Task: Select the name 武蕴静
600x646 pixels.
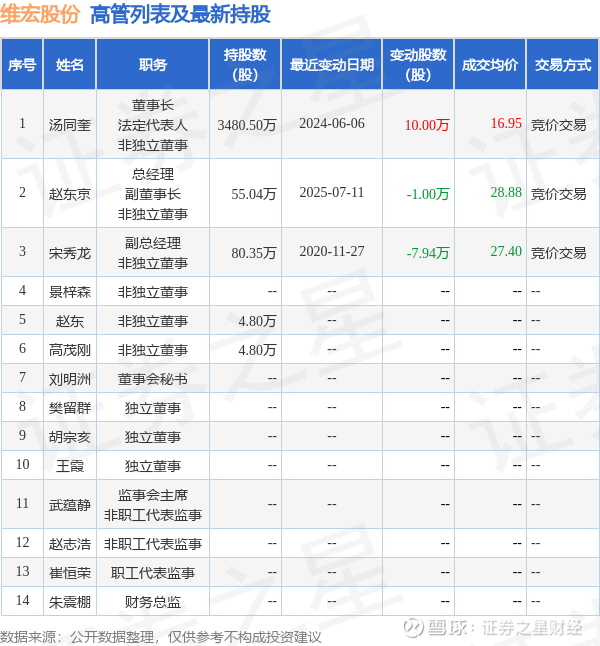Action: click(70, 504)
